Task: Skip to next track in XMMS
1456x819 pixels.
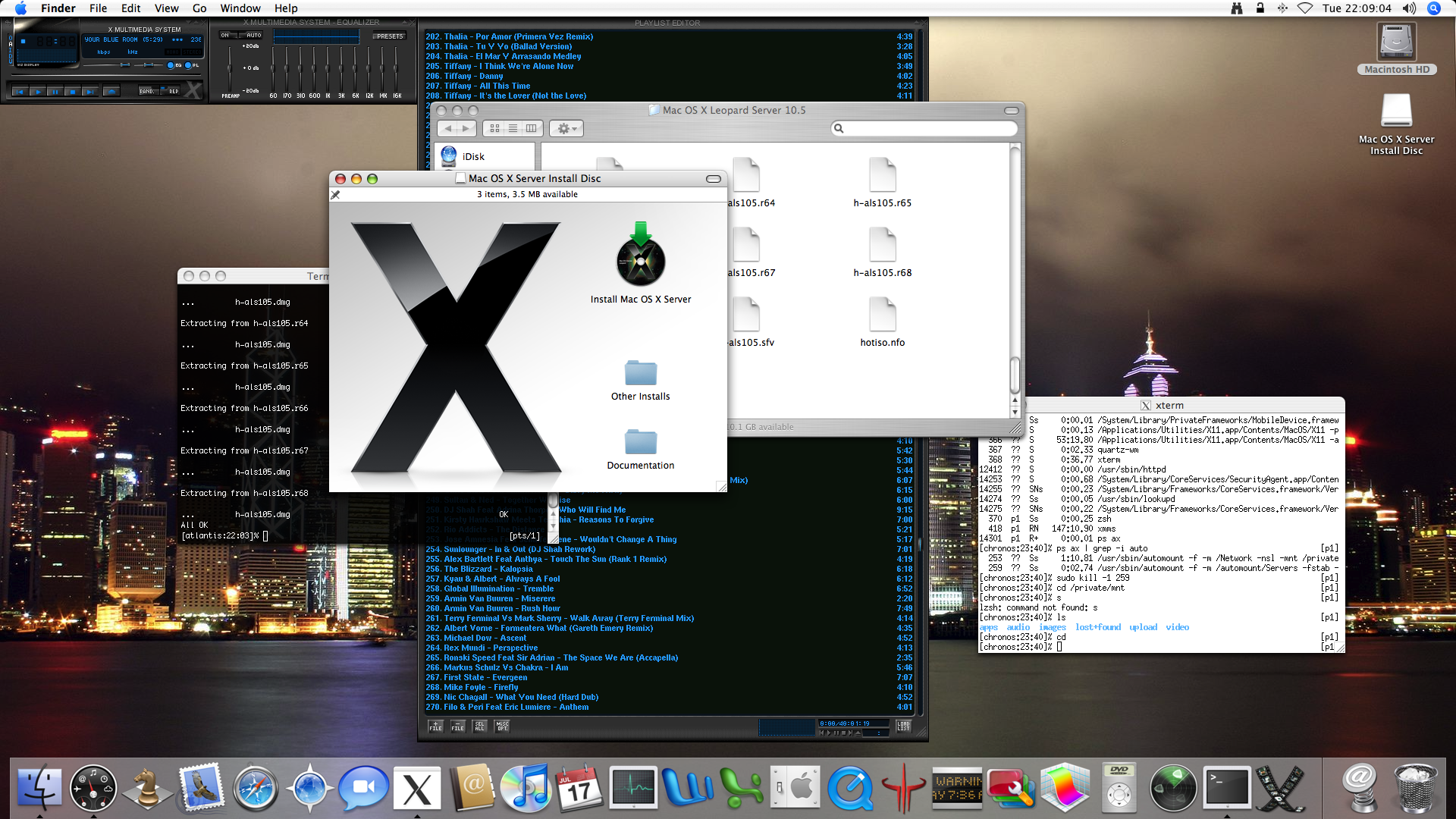Action: tap(89, 92)
